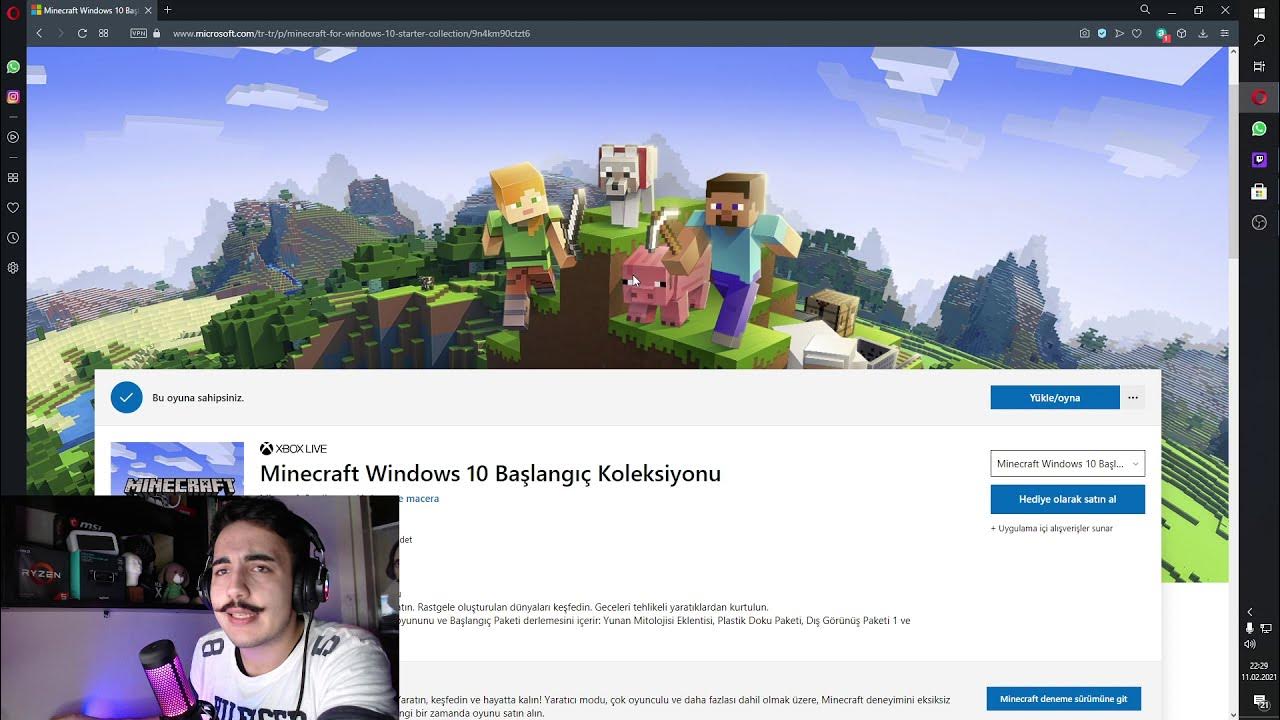This screenshot has height=720, width=1280.
Task: Reload the current page
Action: (x=82, y=33)
